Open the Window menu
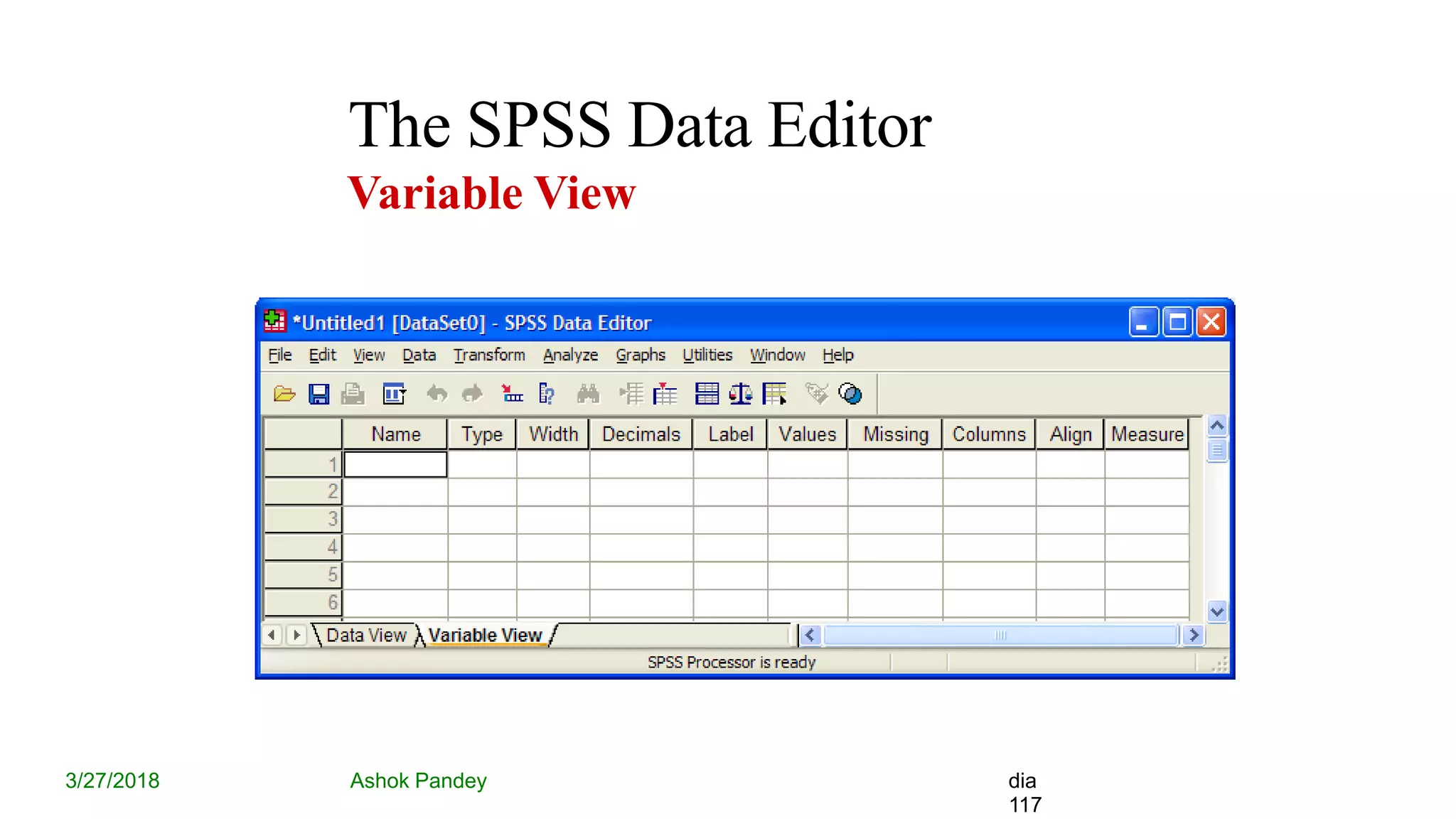Viewport: 1456px width, 819px height. (x=777, y=355)
